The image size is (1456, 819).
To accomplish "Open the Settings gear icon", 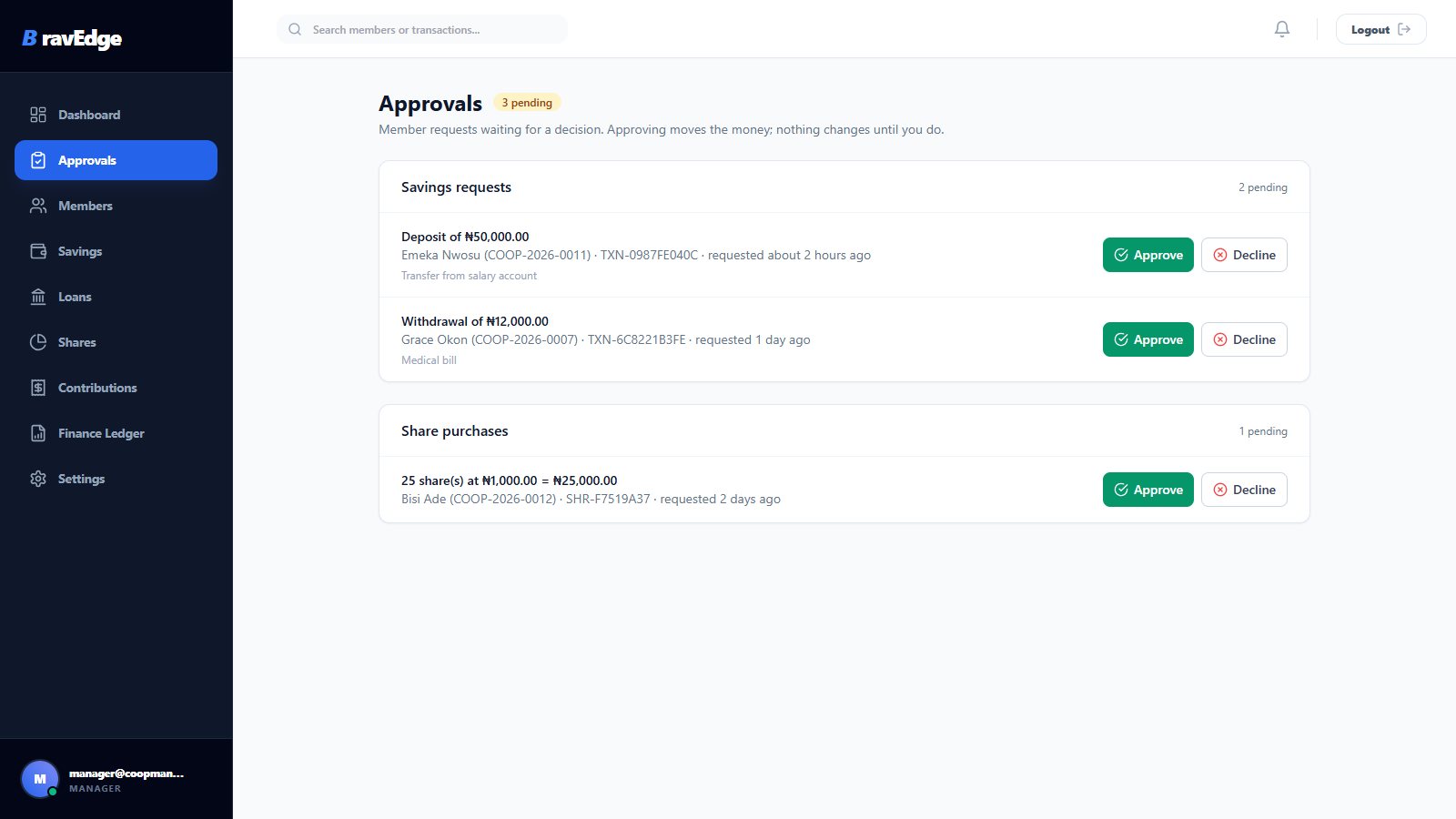I will pos(38,479).
